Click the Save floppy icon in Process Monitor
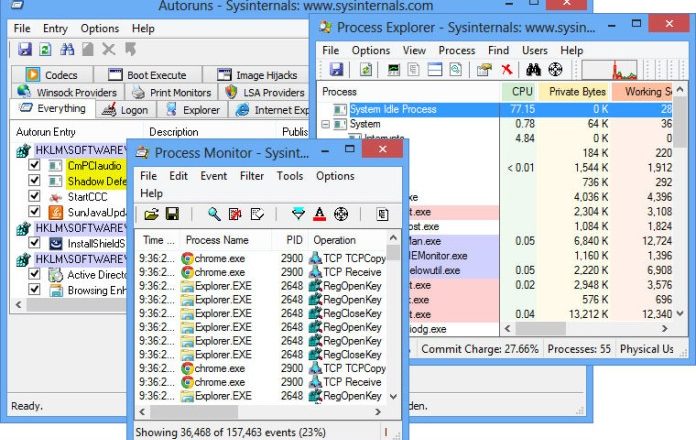Image resolution: width=696 pixels, height=440 pixels. point(172,214)
